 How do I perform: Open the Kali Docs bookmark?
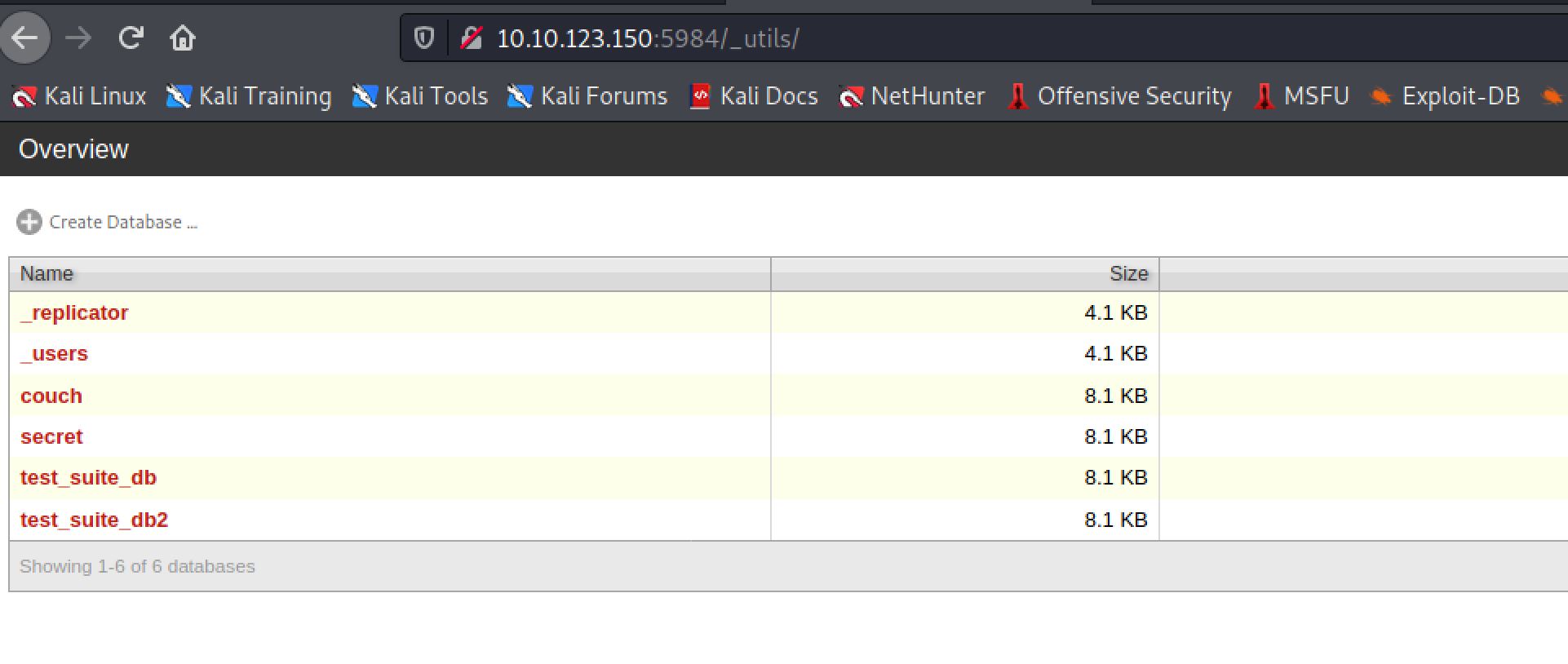754,96
